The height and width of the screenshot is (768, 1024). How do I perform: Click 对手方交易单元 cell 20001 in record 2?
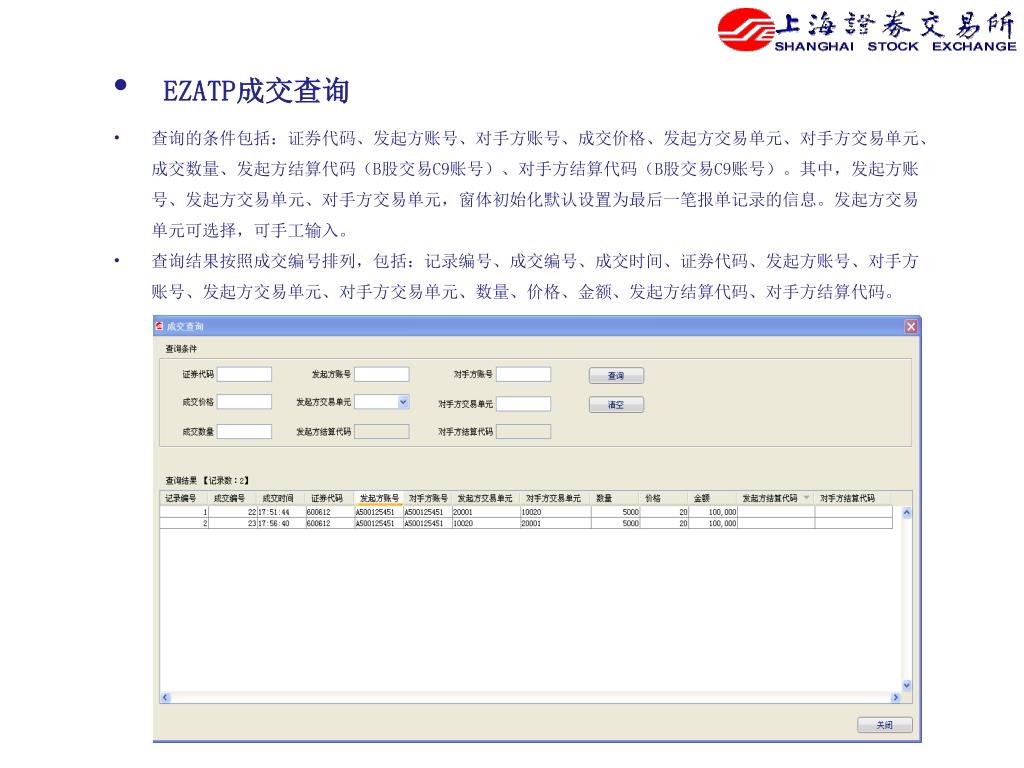tap(556, 523)
